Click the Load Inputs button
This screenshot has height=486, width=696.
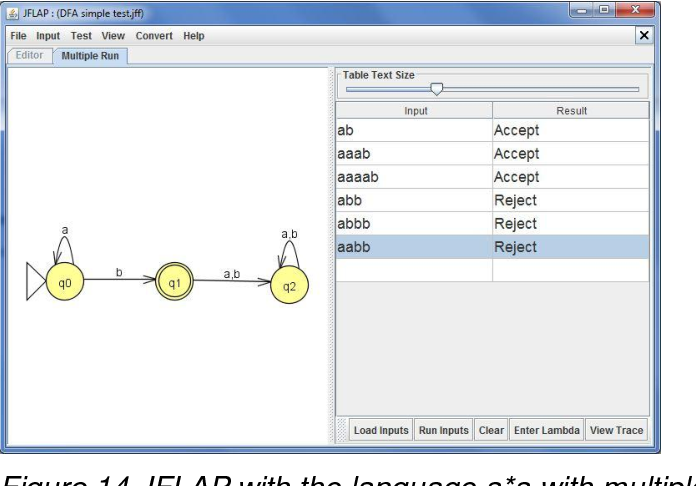379,430
